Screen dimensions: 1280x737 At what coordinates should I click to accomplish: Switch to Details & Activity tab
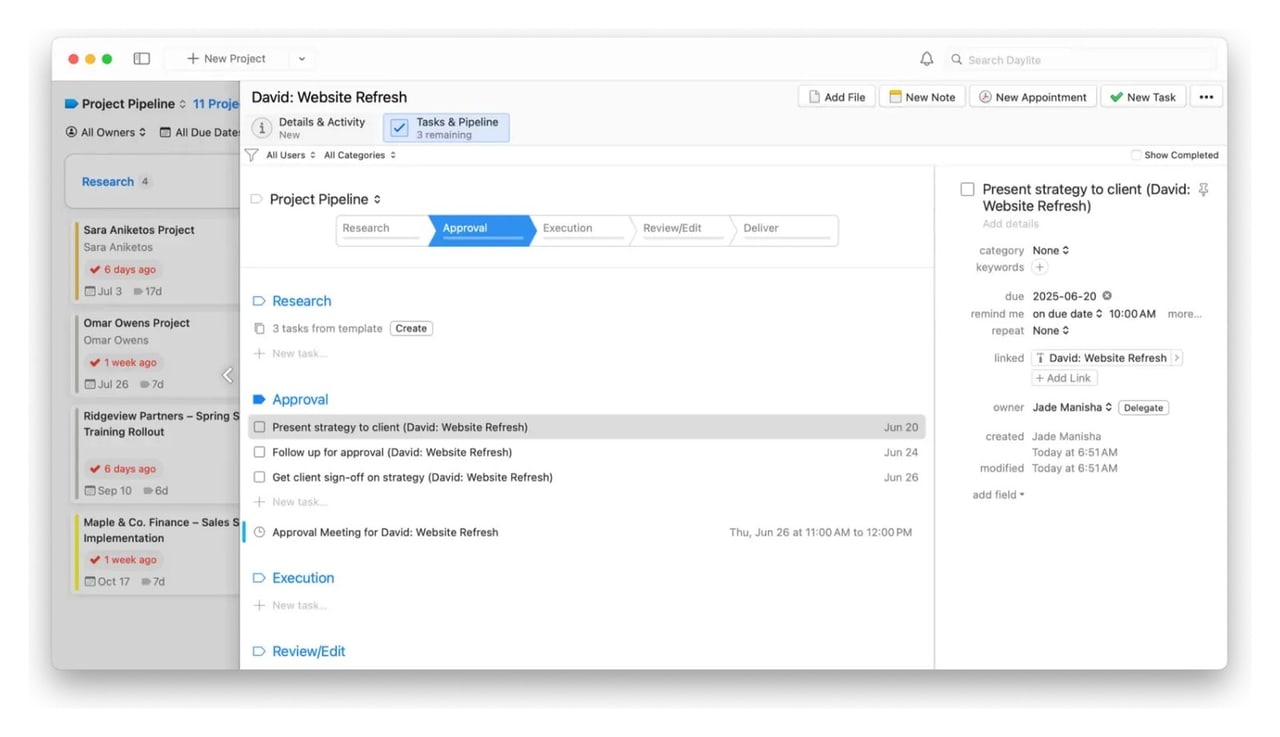click(x=311, y=128)
